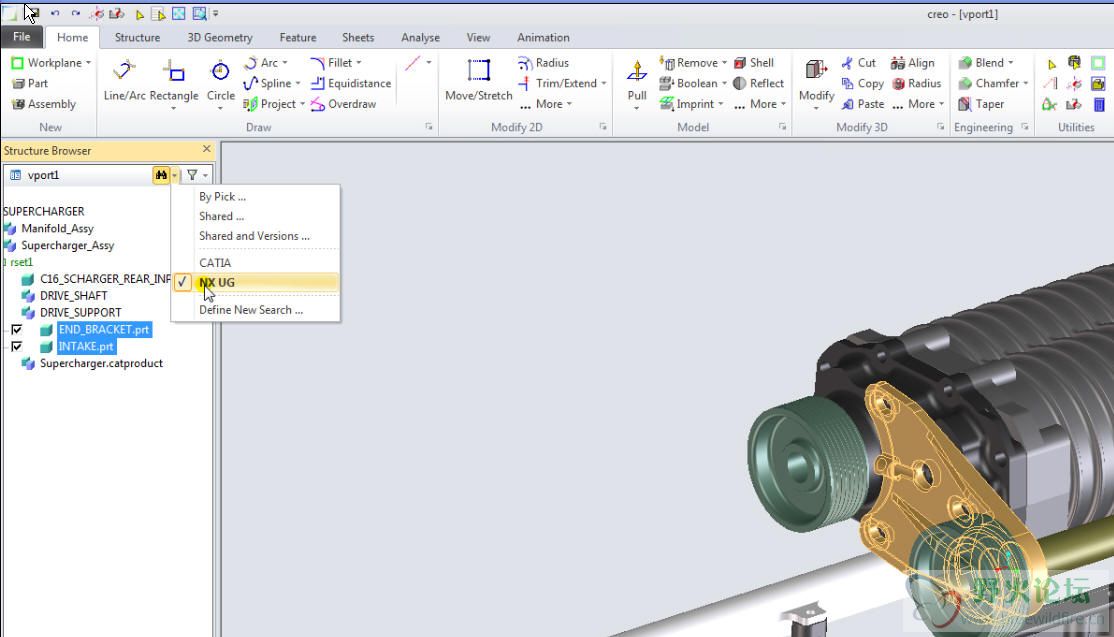Switch to the 3D Geometry tab

pyautogui.click(x=220, y=38)
